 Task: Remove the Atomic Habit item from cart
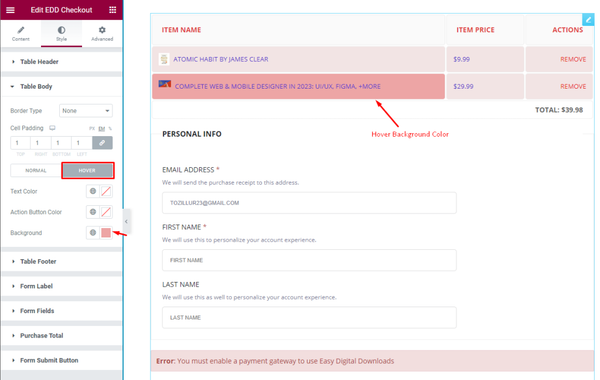[573, 59]
